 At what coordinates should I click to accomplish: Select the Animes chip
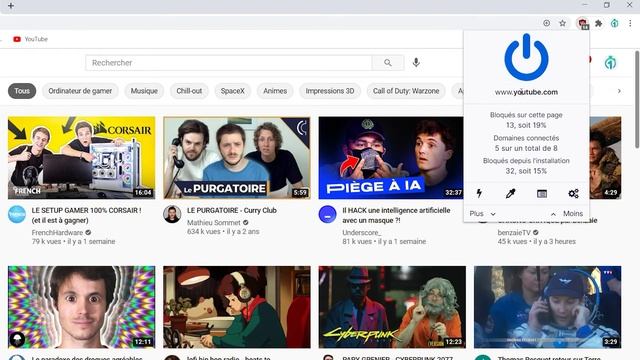click(275, 91)
